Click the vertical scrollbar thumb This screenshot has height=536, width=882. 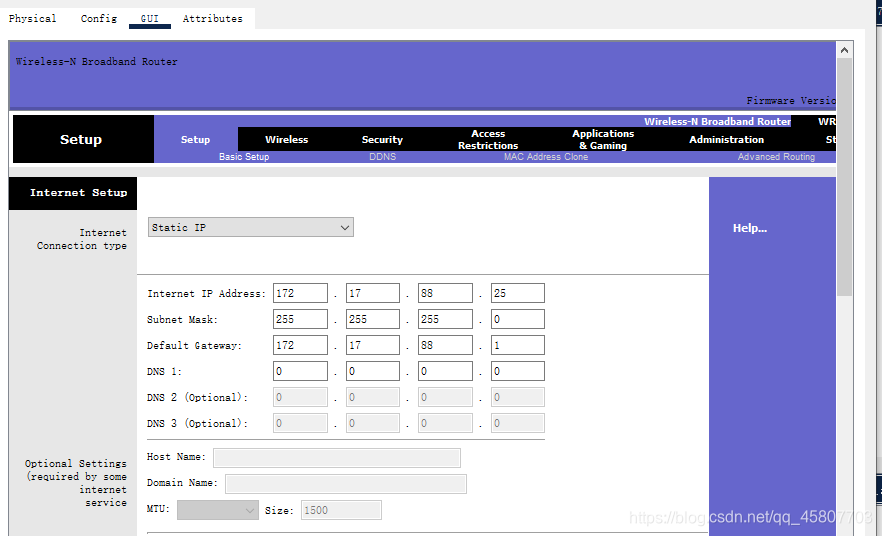point(844,177)
